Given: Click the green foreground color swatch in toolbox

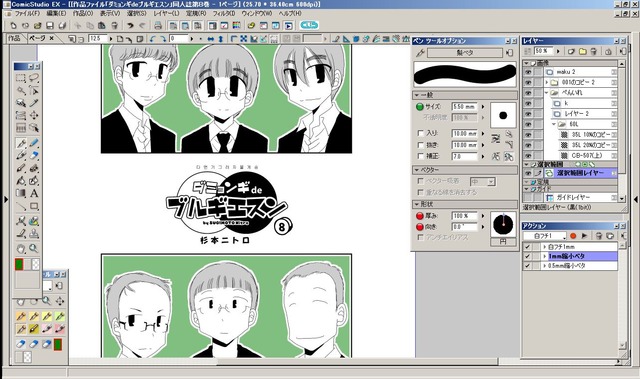Looking at the screenshot, I should [x=19, y=264].
